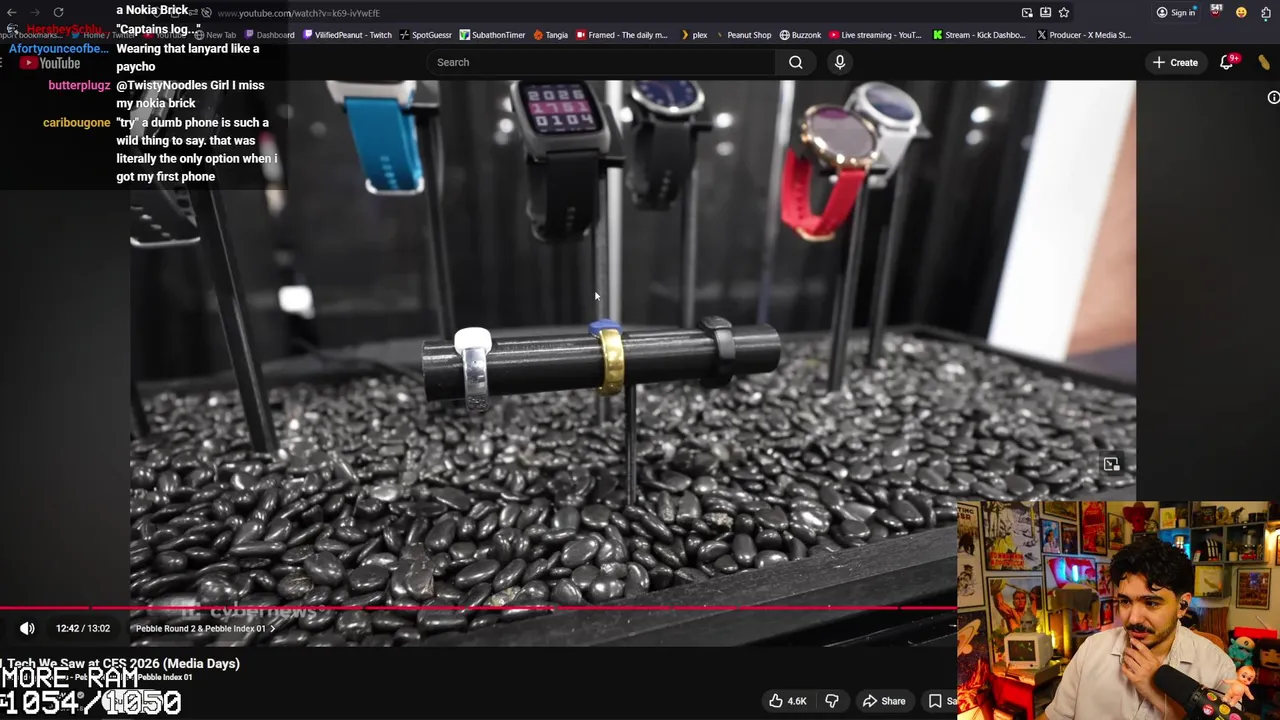
Task: Dislike the video with thumbs-down icon
Action: tap(832, 701)
